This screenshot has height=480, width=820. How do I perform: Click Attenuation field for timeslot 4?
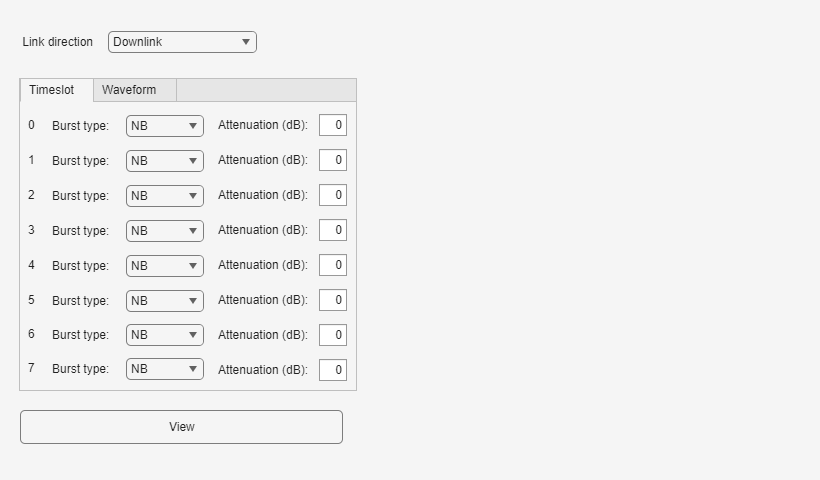[333, 265]
